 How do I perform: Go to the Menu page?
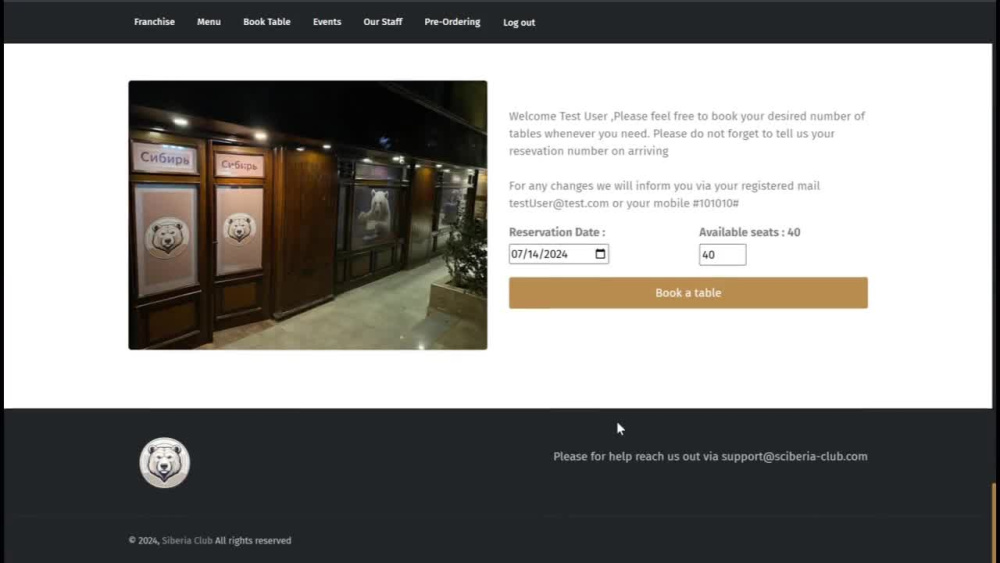point(209,22)
